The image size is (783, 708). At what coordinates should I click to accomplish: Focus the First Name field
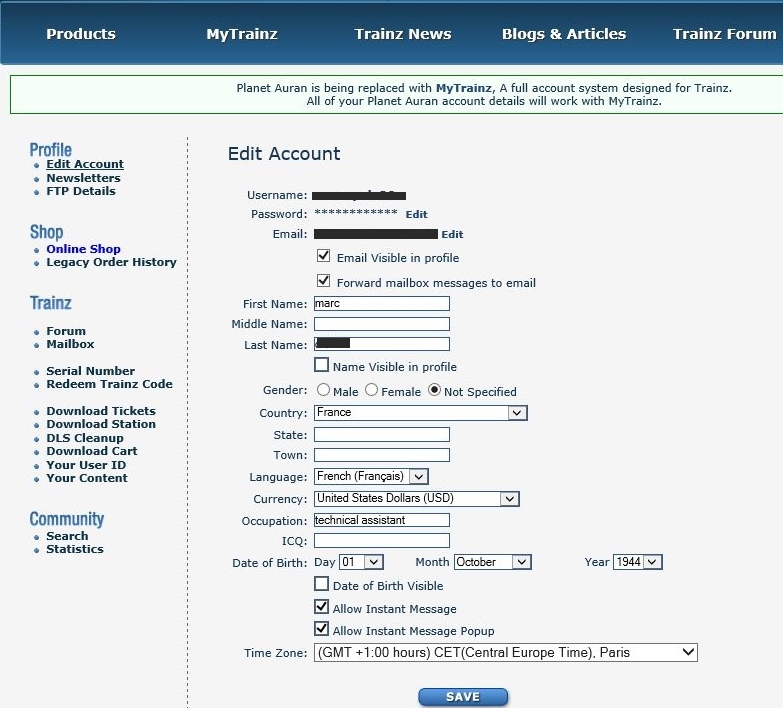point(382,304)
